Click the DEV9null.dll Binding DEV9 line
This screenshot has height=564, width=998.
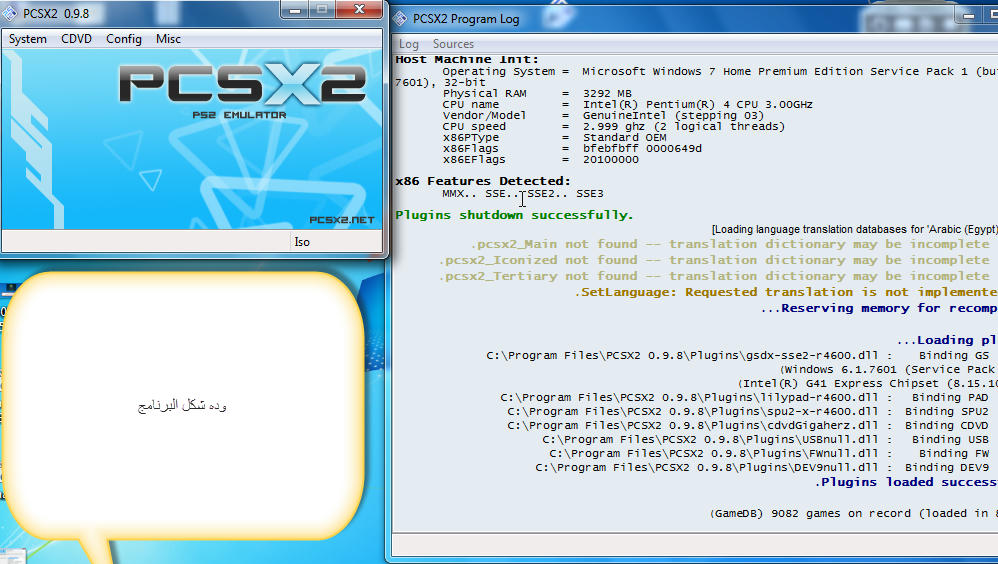pyautogui.click(x=763, y=468)
